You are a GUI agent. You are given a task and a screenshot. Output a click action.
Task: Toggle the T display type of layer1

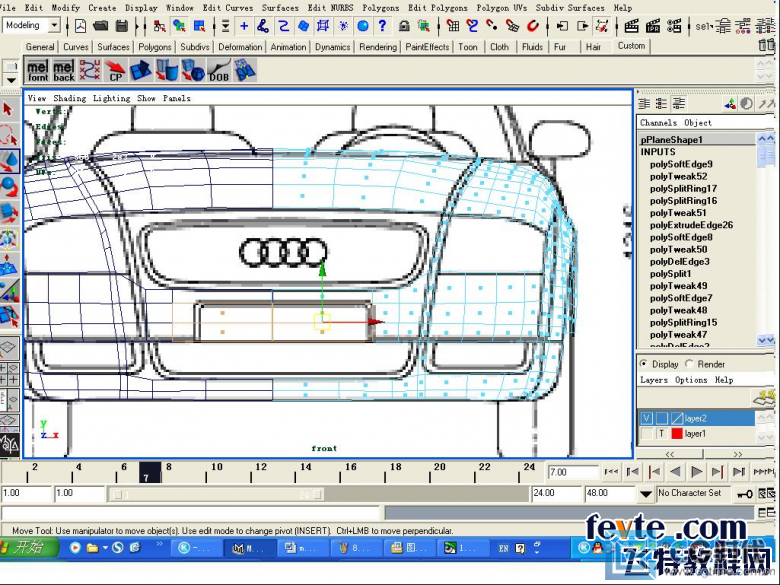pos(662,433)
